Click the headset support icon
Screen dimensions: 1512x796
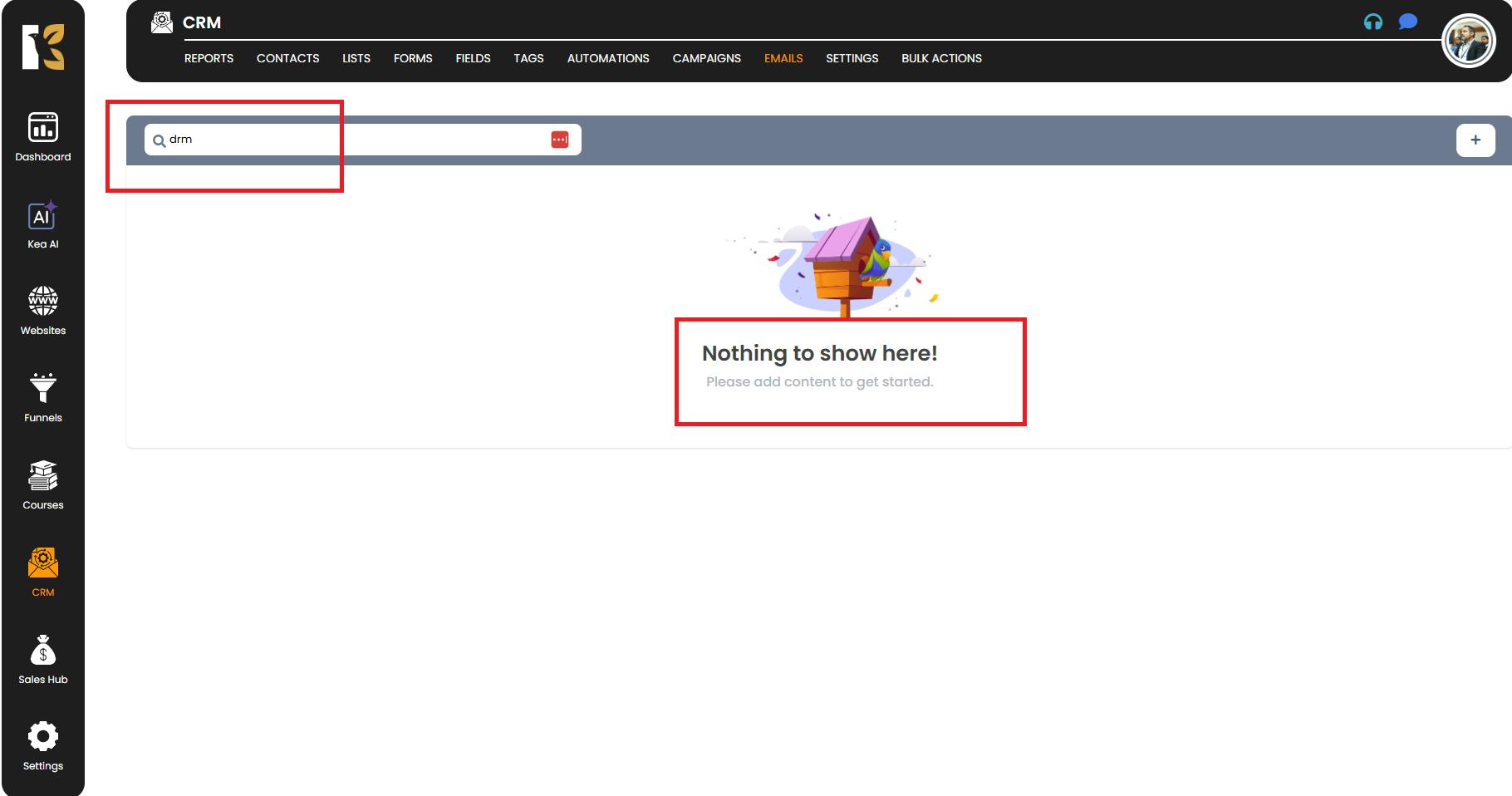[x=1373, y=22]
